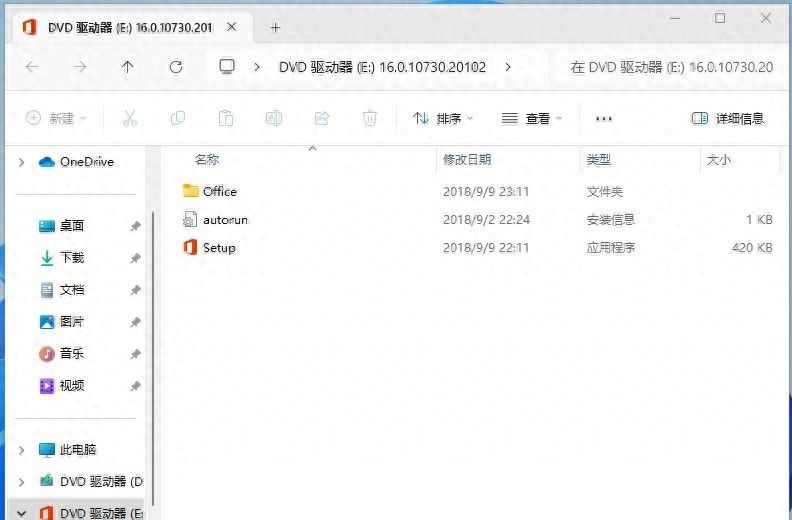Click the Share icon in toolbar
This screenshot has height=520, width=792.
[322, 118]
